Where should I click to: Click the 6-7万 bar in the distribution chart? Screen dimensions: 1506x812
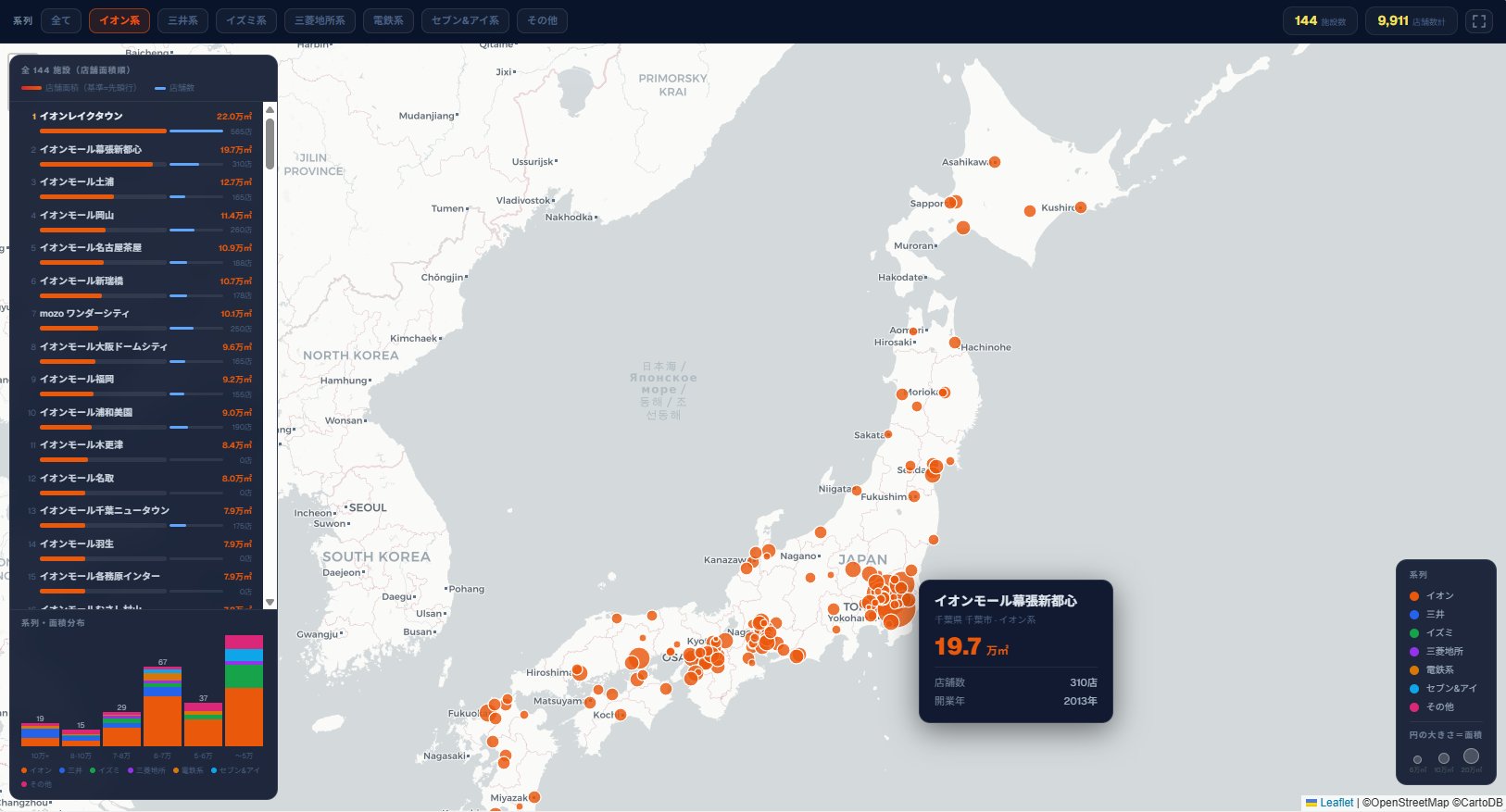click(x=162, y=706)
